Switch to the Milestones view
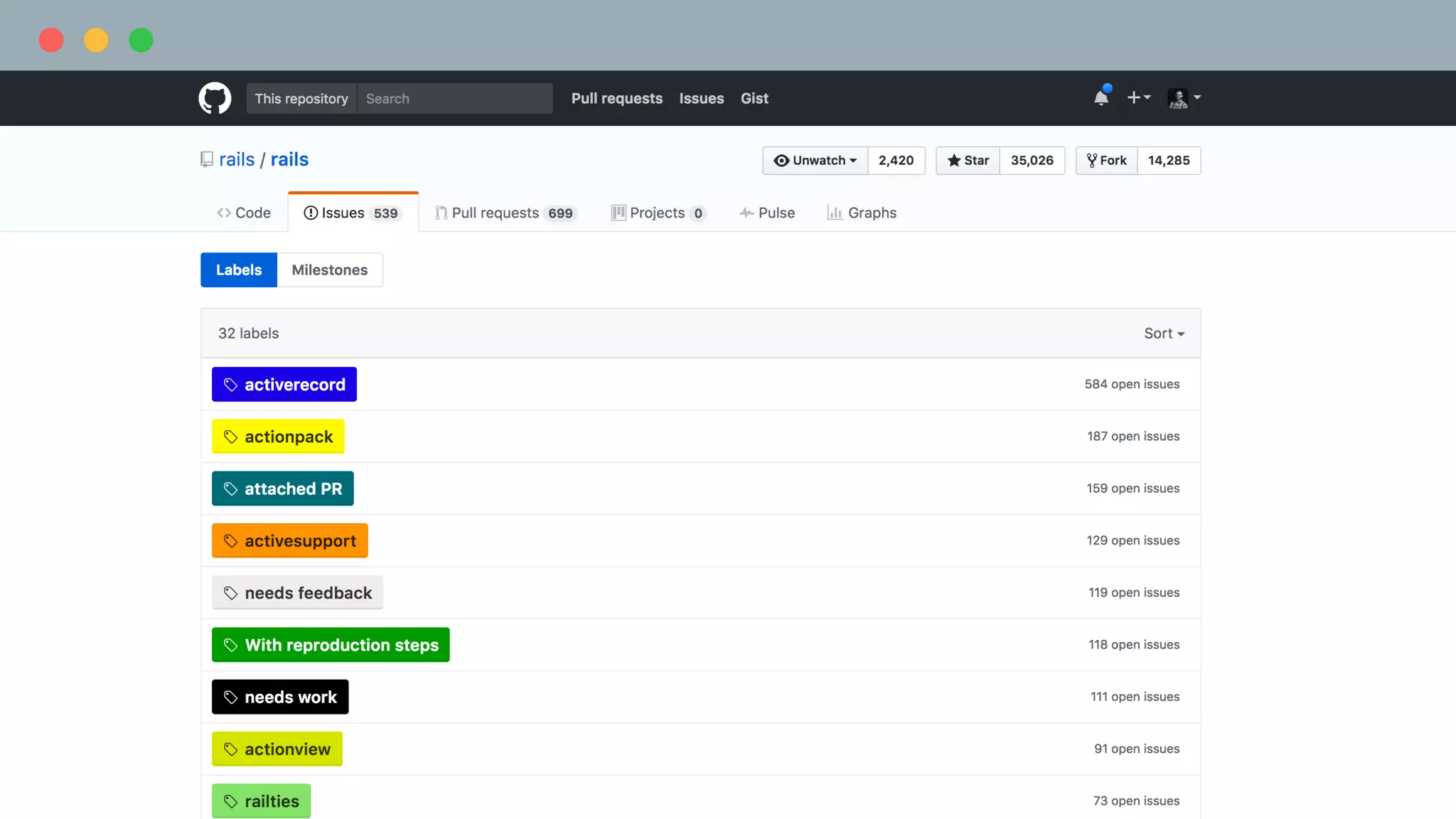 tap(330, 270)
